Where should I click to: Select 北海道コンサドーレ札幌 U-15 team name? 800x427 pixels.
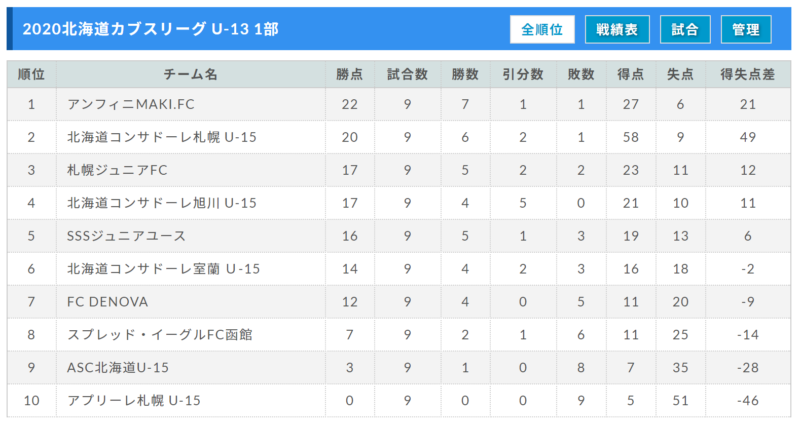(162, 137)
